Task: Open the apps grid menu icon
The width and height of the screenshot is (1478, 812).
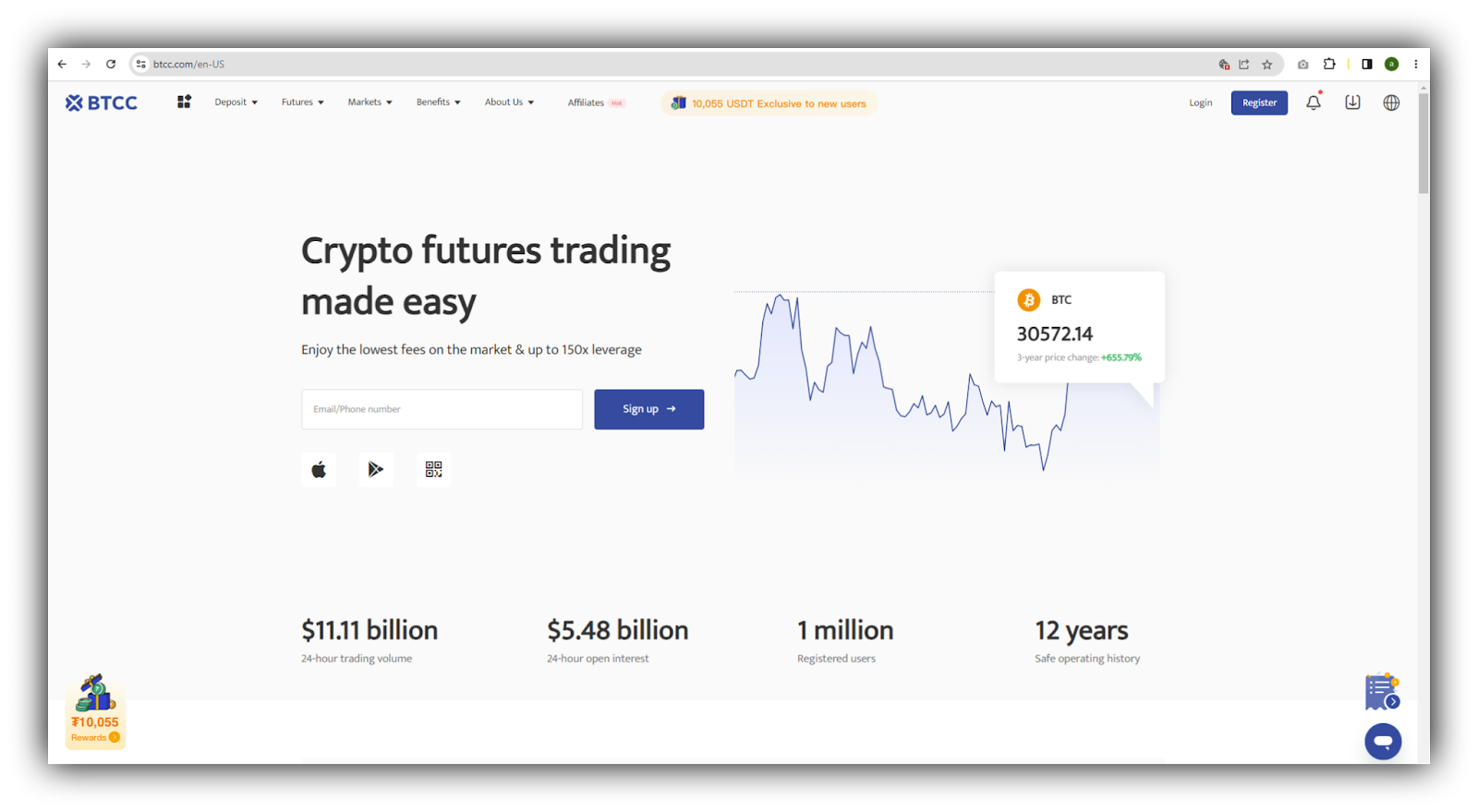Action: click(184, 102)
